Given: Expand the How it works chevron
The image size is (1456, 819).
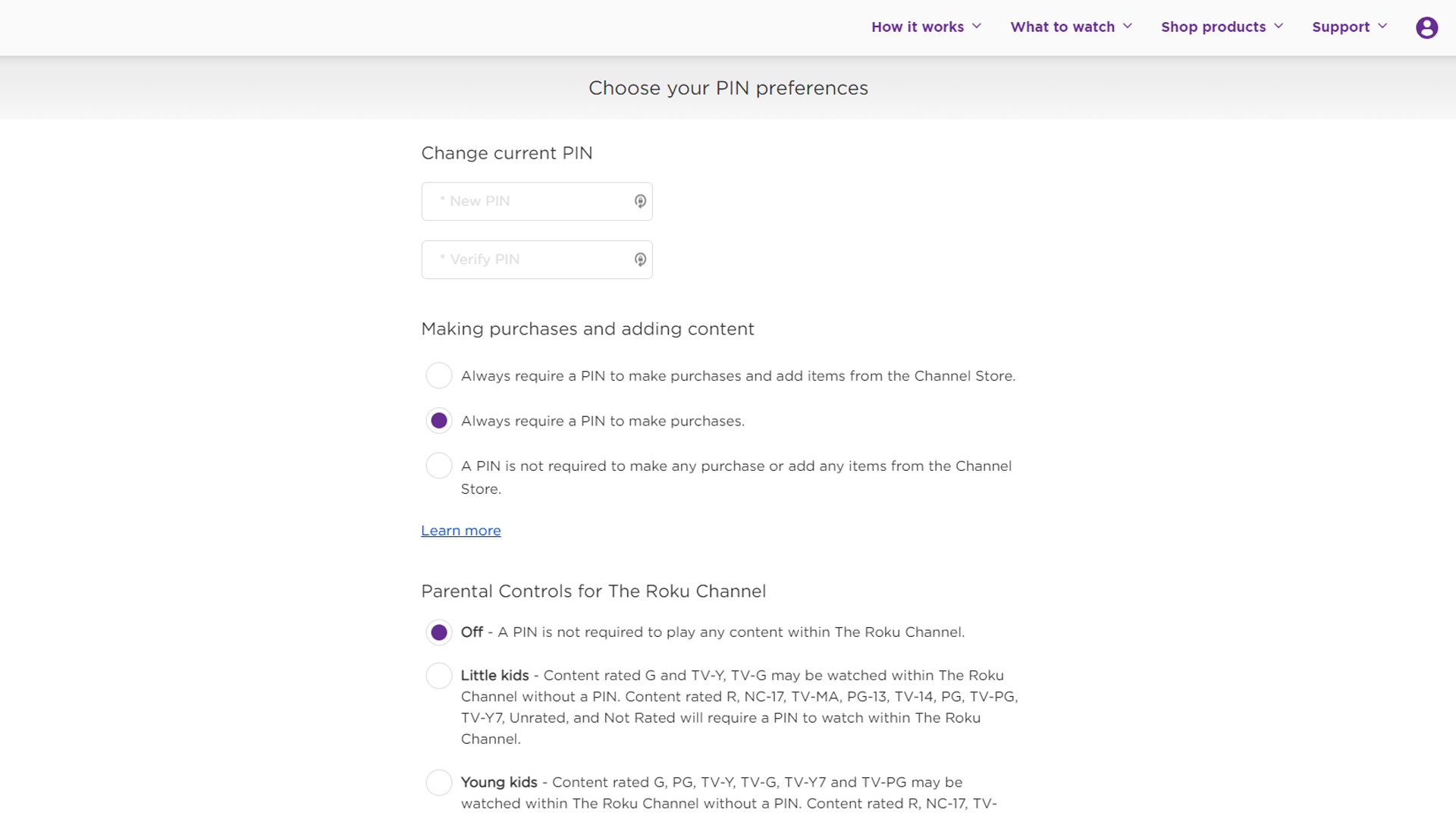Looking at the screenshot, I should point(977,27).
